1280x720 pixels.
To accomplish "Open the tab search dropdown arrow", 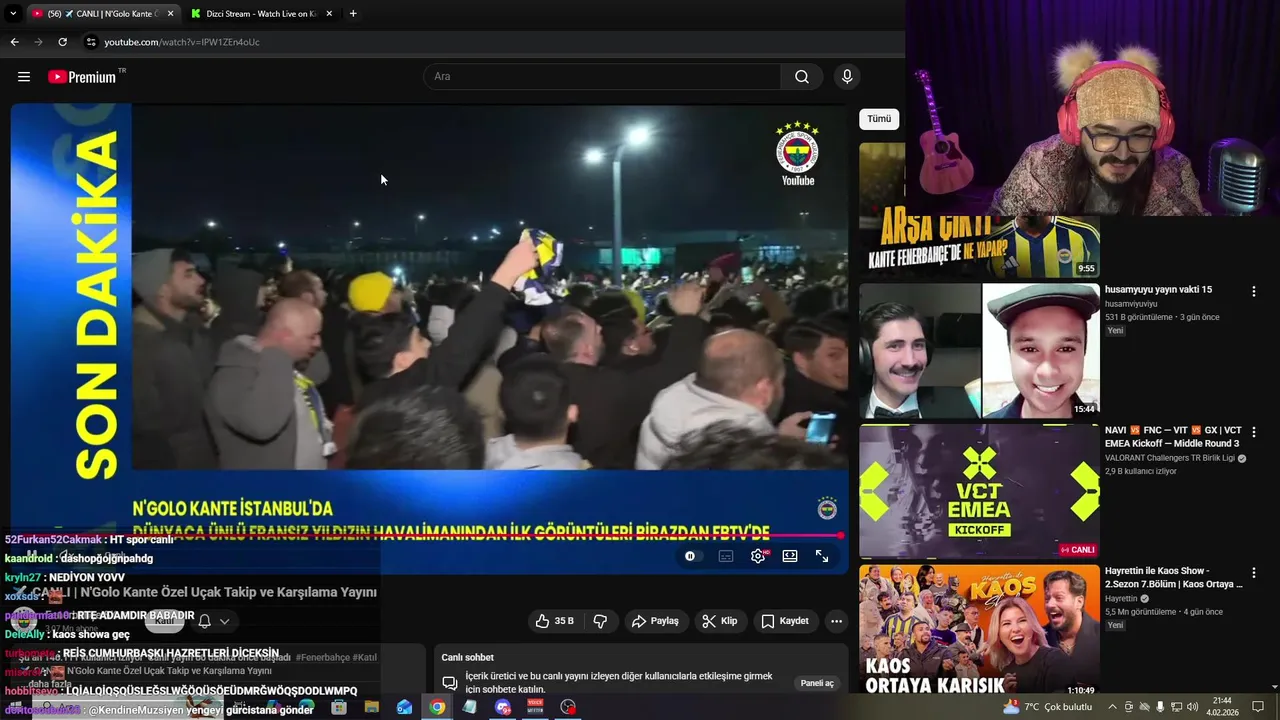I will tap(13, 14).
